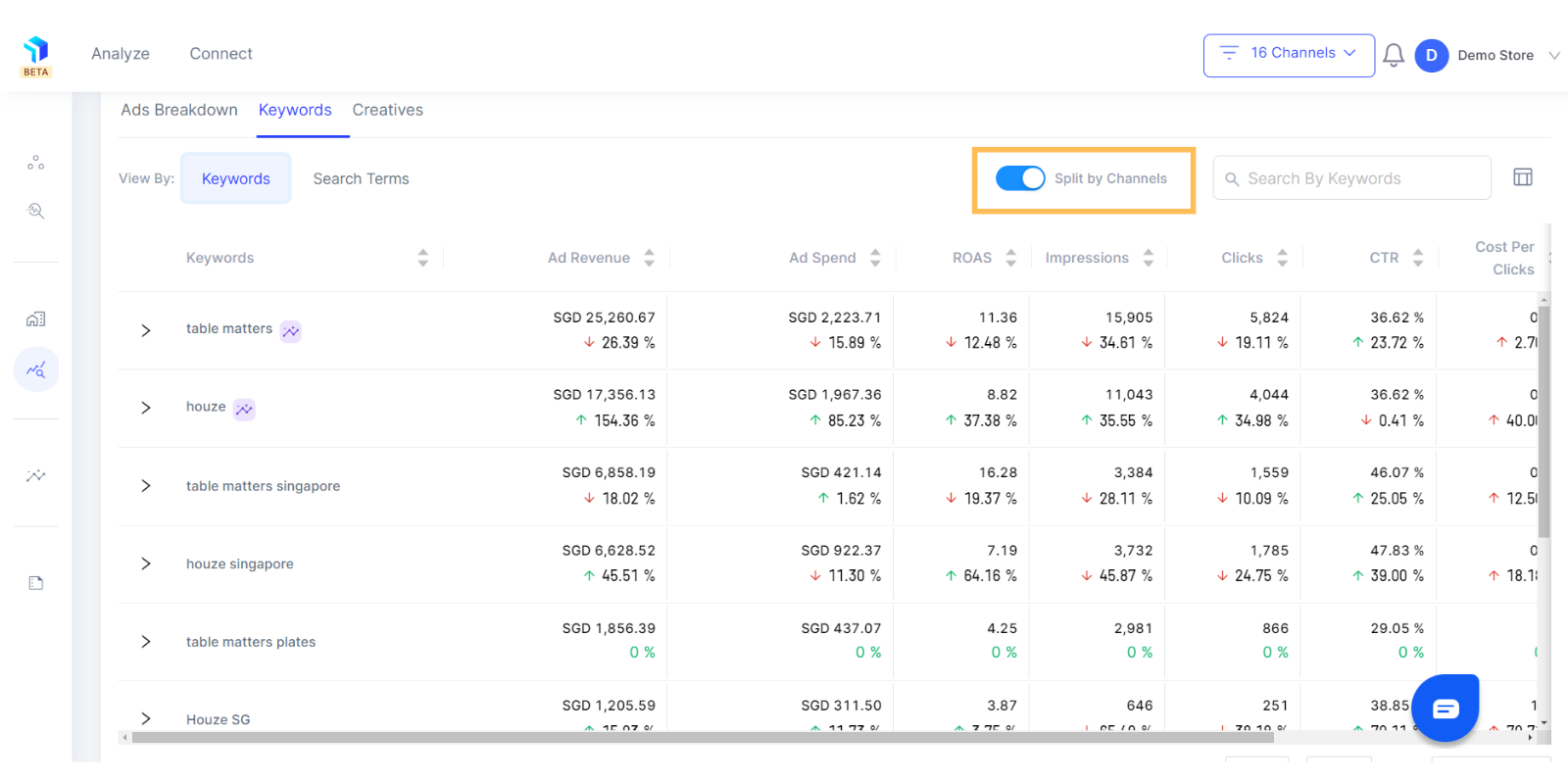Sort by Impressions column arrows
Screen dimensions: 1568x784
pos(1148,258)
